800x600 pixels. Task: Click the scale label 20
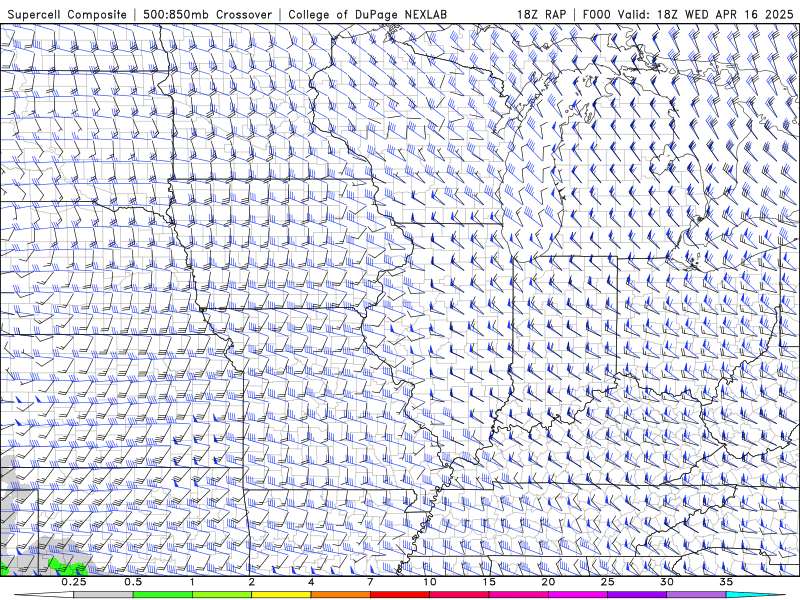tap(548, 582)
